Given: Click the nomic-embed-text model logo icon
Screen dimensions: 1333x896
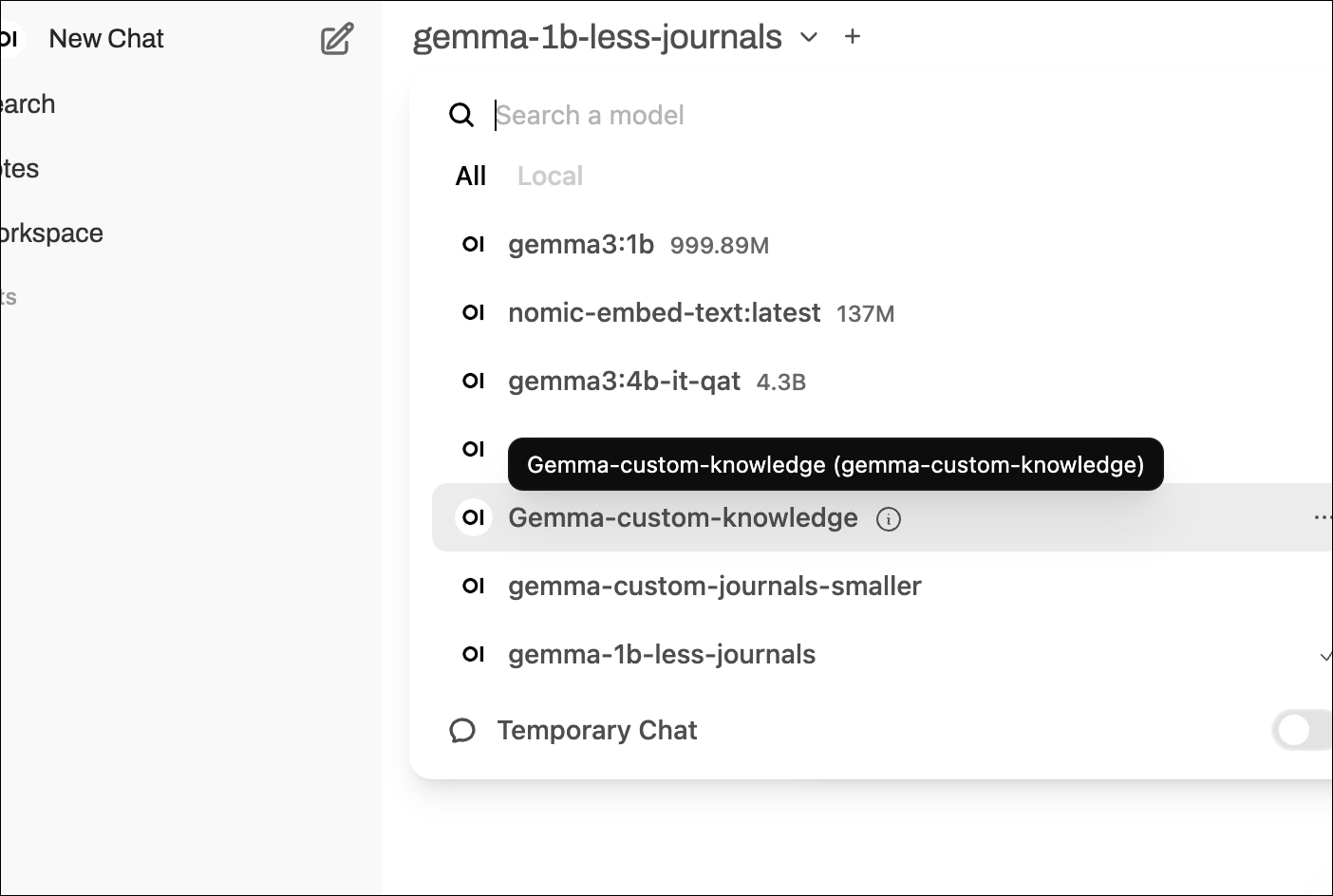Looking at the screenshot, I should [x=474, y=312].
